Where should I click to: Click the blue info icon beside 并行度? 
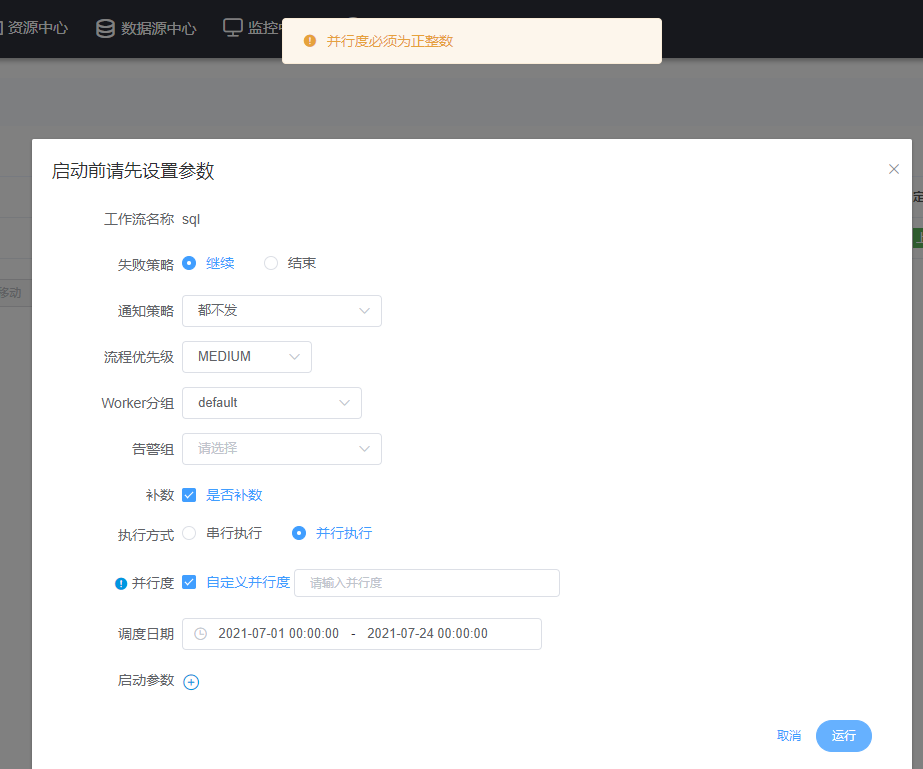[121, 584]
